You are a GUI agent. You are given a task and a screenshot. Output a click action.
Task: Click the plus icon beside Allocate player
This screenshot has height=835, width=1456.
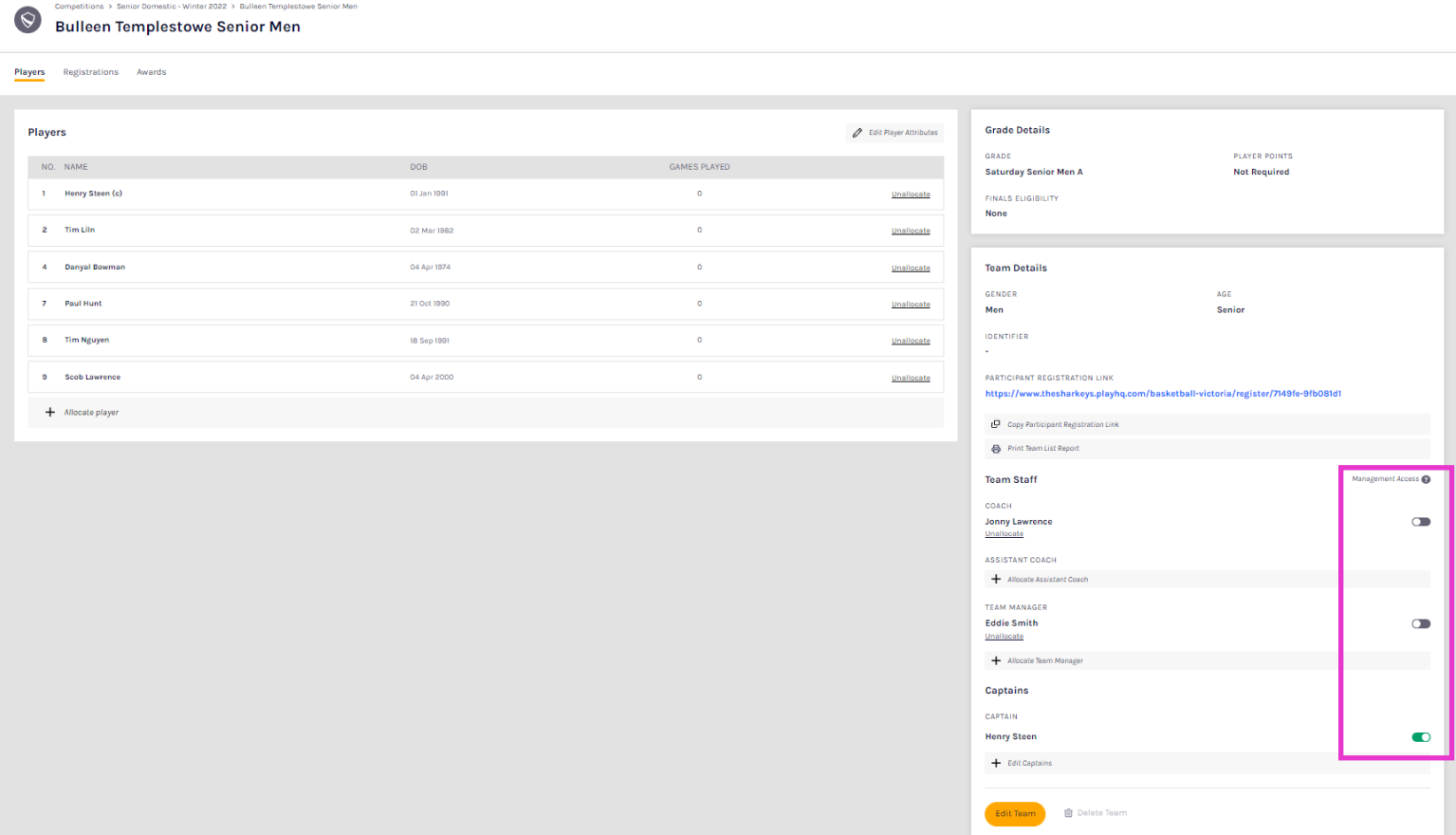pyautogui.click(x=50, y=413)
